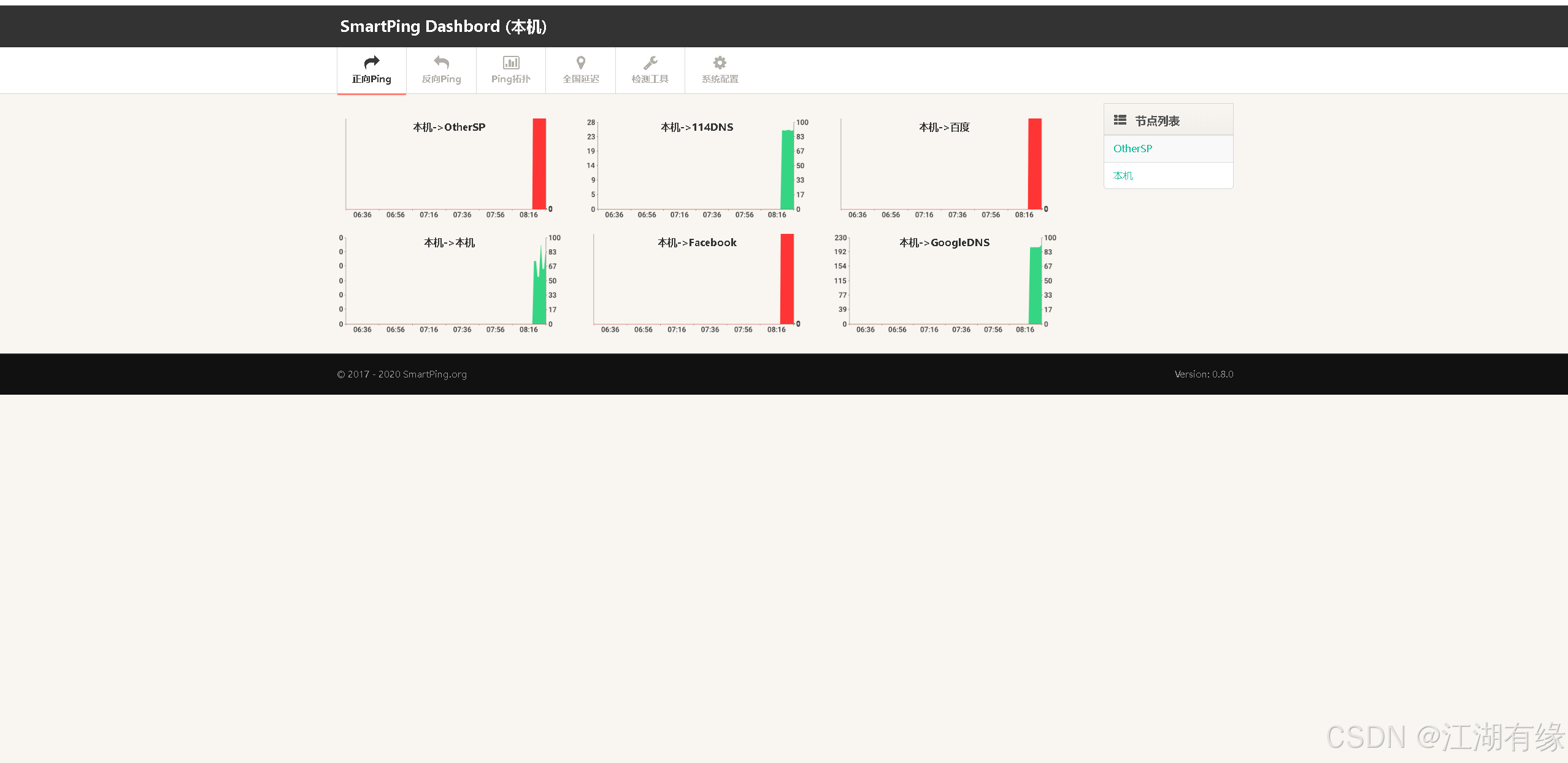1568x763 pixels.
Task: Click the forward arrow icon for 正向Ping
Action: [372, 62]
